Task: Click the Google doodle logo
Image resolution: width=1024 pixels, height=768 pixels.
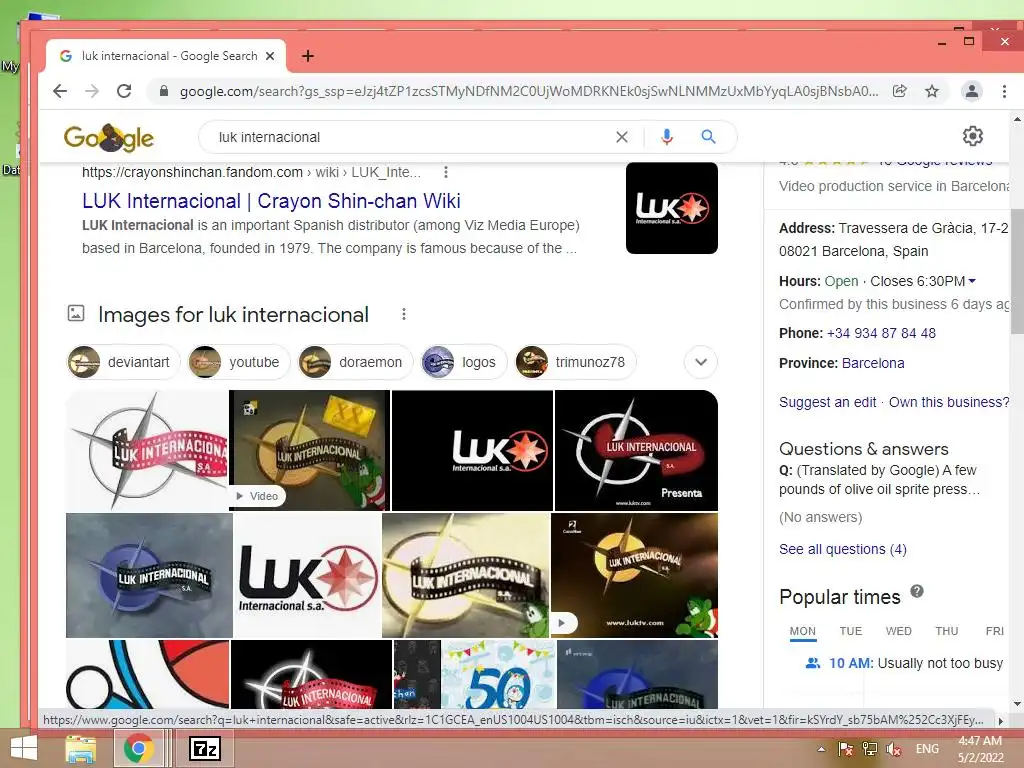Action: 108,137
